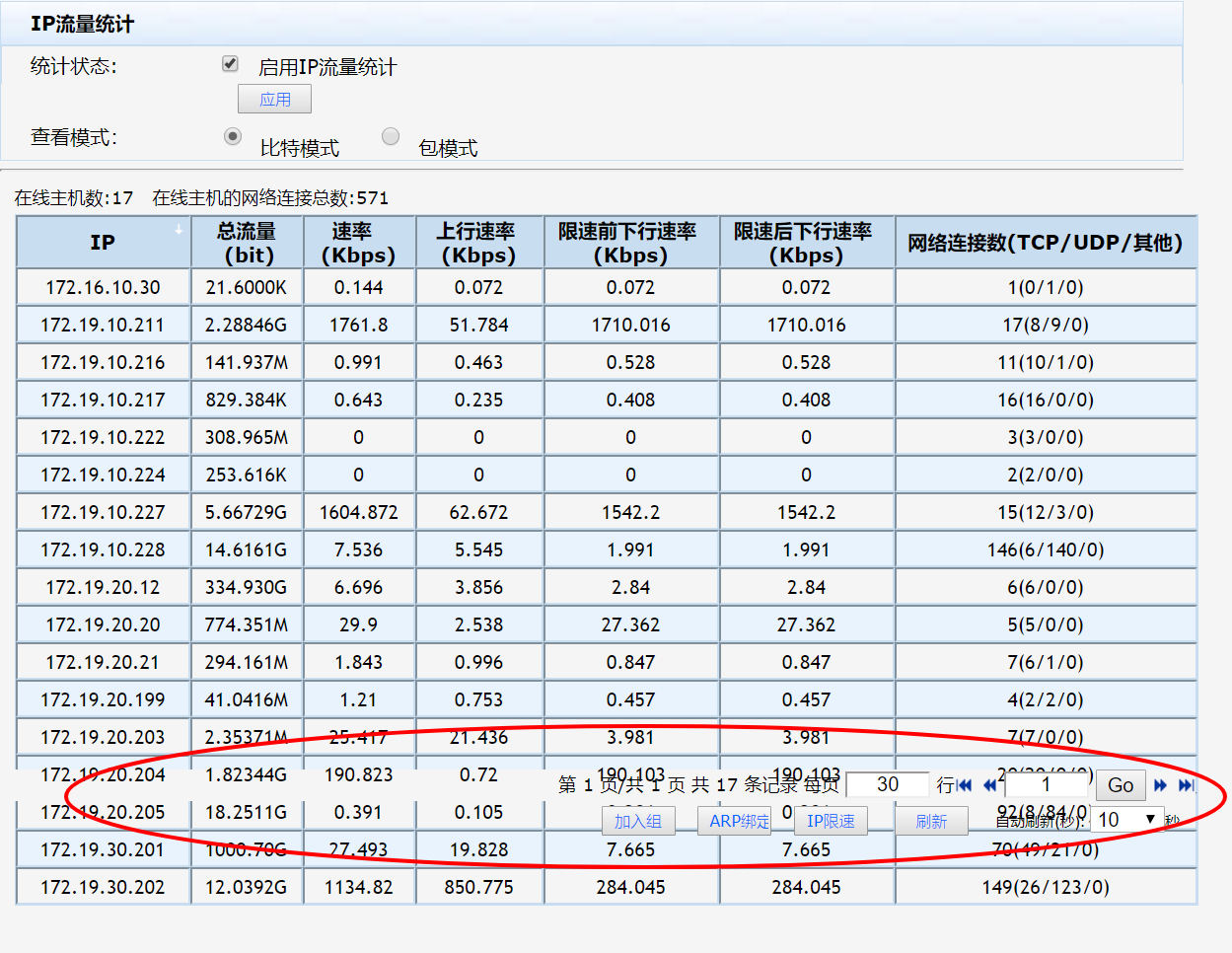1232x953 pixels.
Task: Sort by 总流量 (bit) column header
Action: (x=247, y=243)
